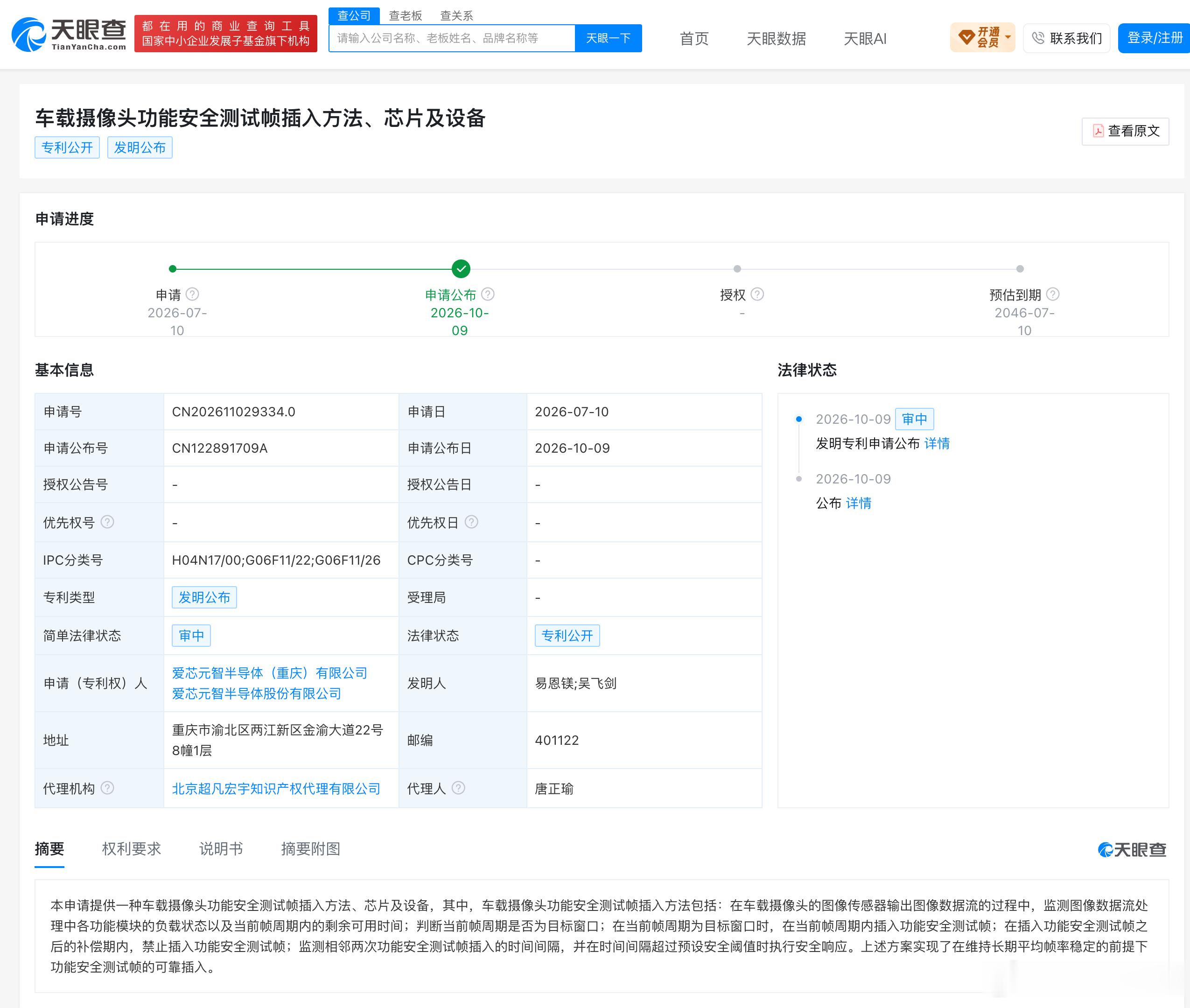Click the 联系我们 phone button
Image resolution: width=1190 pixels, height=1008 pixels.
coord(1067,38)
